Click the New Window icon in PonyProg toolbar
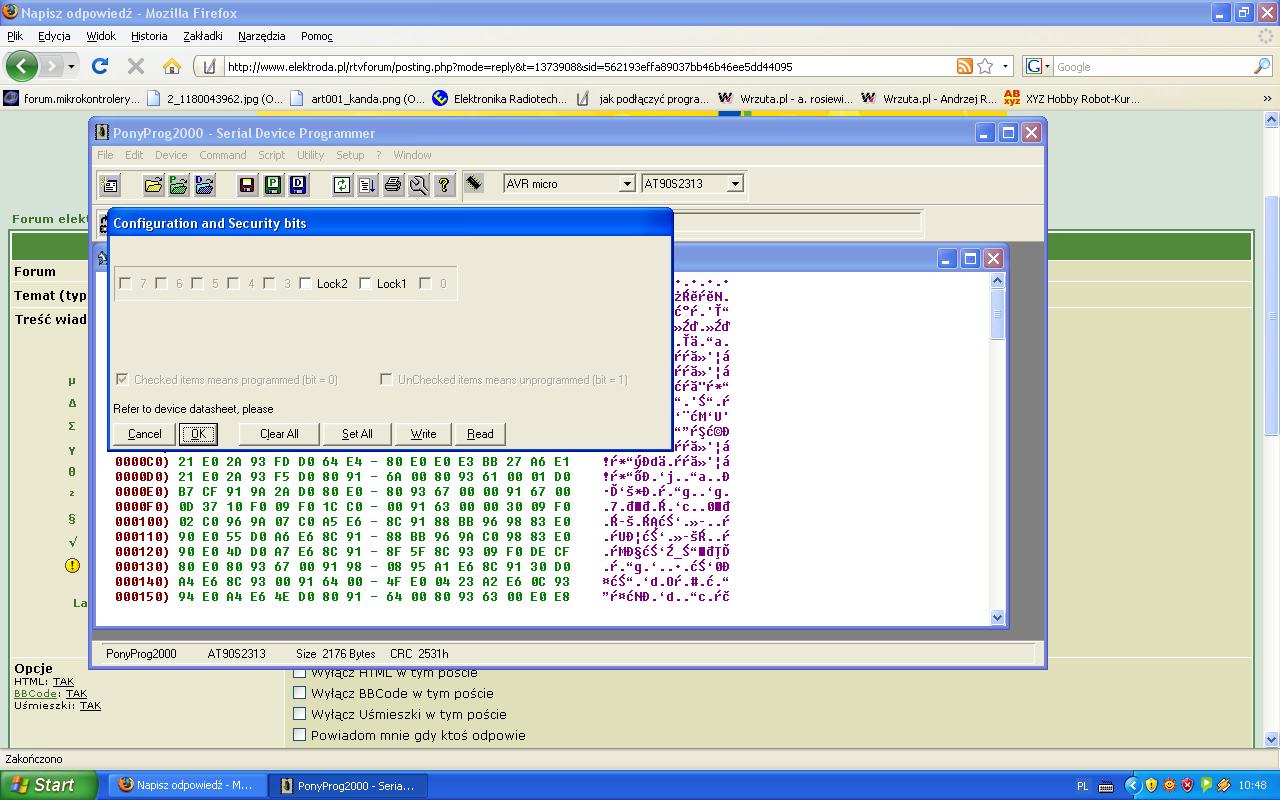Viewport: 1280px width, 800px height. coord(110,185)
